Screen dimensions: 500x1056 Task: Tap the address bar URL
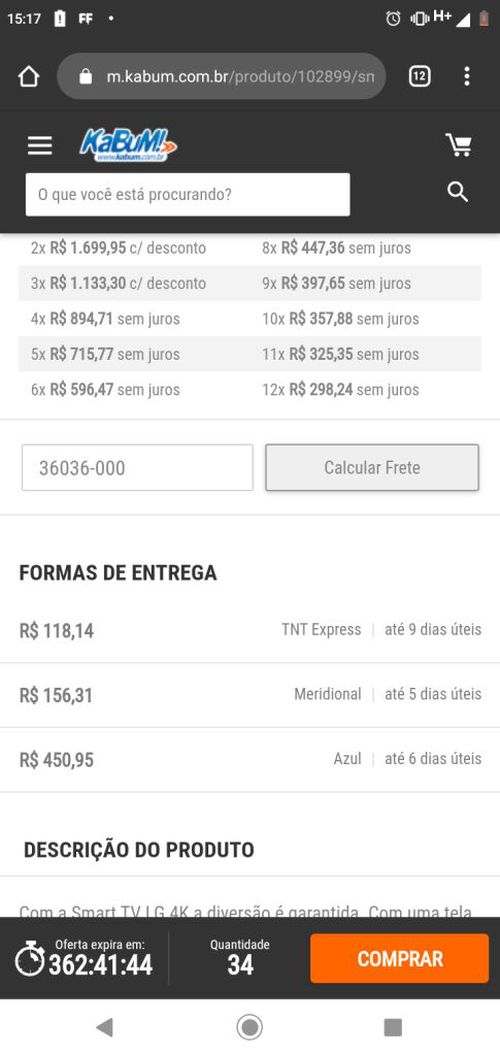point(240,76)
